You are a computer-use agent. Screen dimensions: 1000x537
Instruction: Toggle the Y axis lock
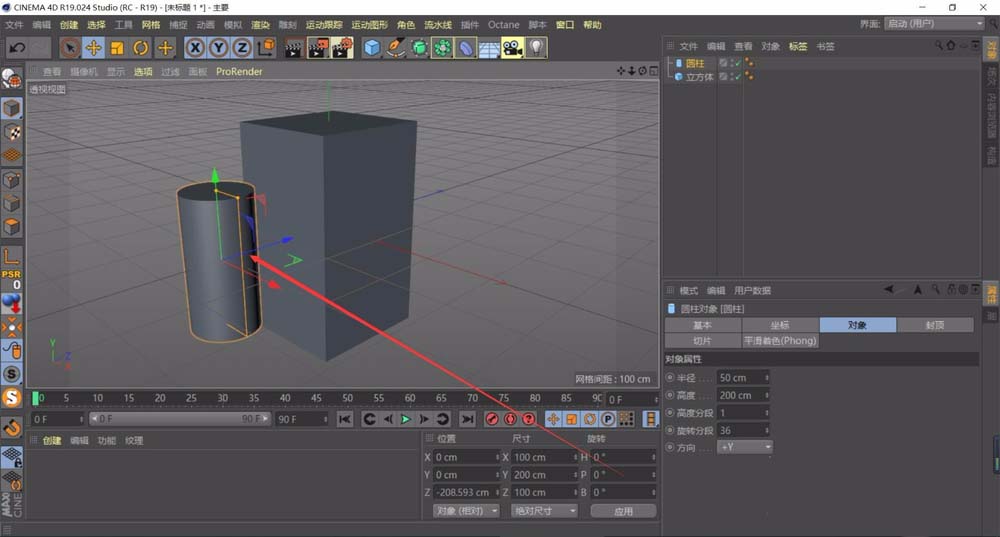click(x=219, y=48)
